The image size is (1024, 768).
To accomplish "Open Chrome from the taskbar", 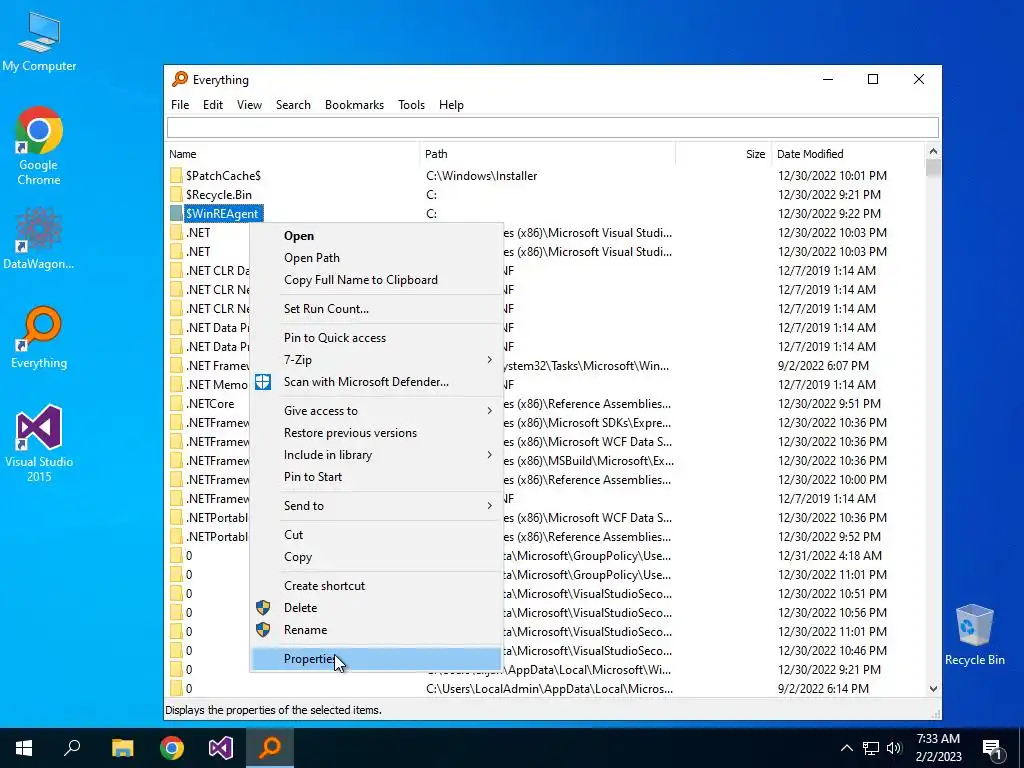I will [172, 748].
